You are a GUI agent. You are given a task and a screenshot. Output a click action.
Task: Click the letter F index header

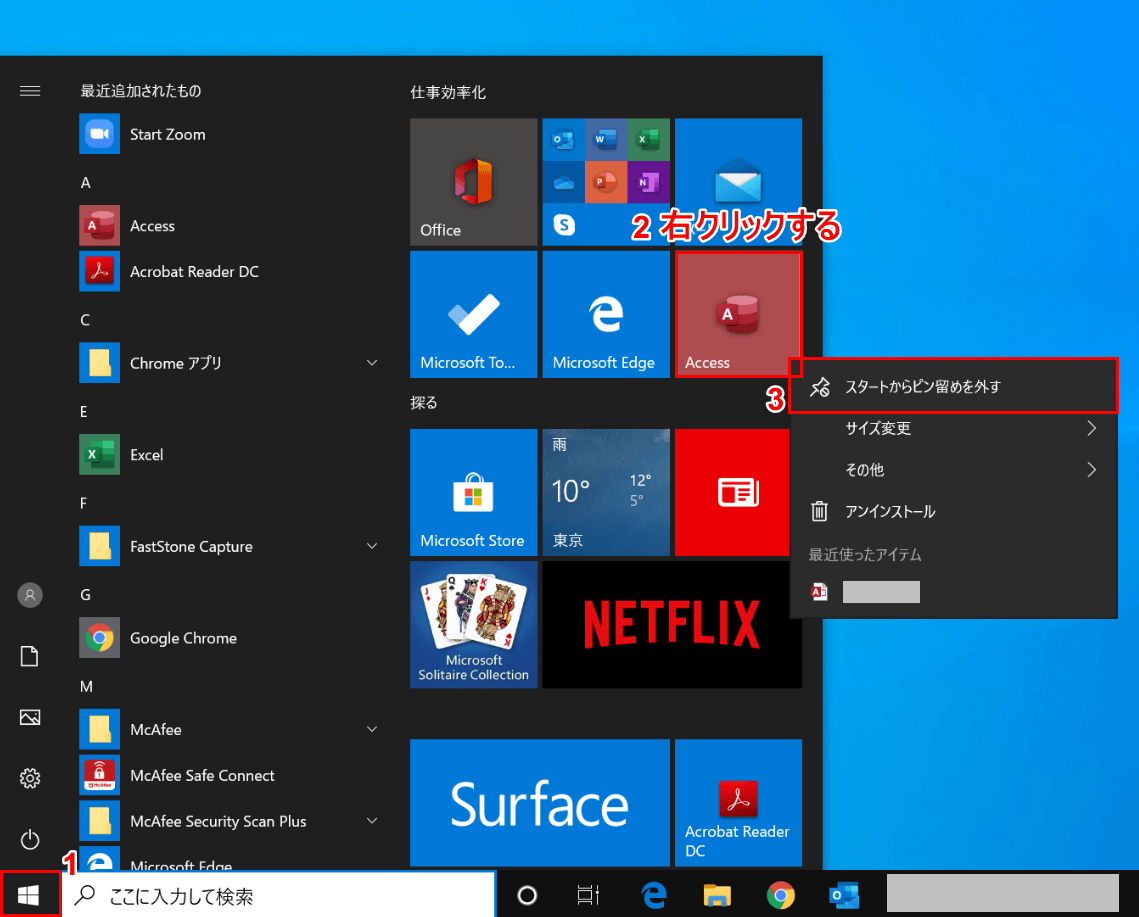coord(84,503)
